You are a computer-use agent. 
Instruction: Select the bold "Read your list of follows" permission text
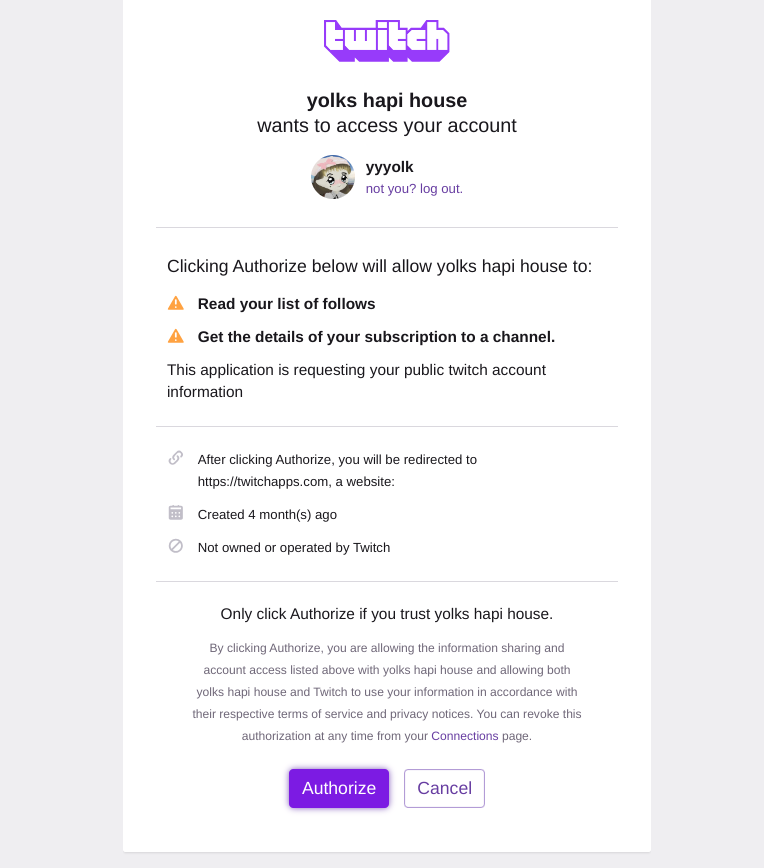click(x=286, y=304)
